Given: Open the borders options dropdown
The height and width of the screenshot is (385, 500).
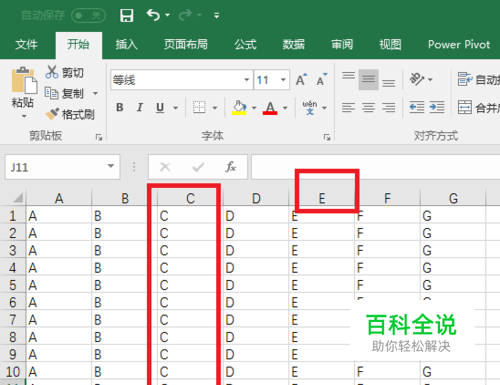Looking at the screenshot, I should 215,108.
